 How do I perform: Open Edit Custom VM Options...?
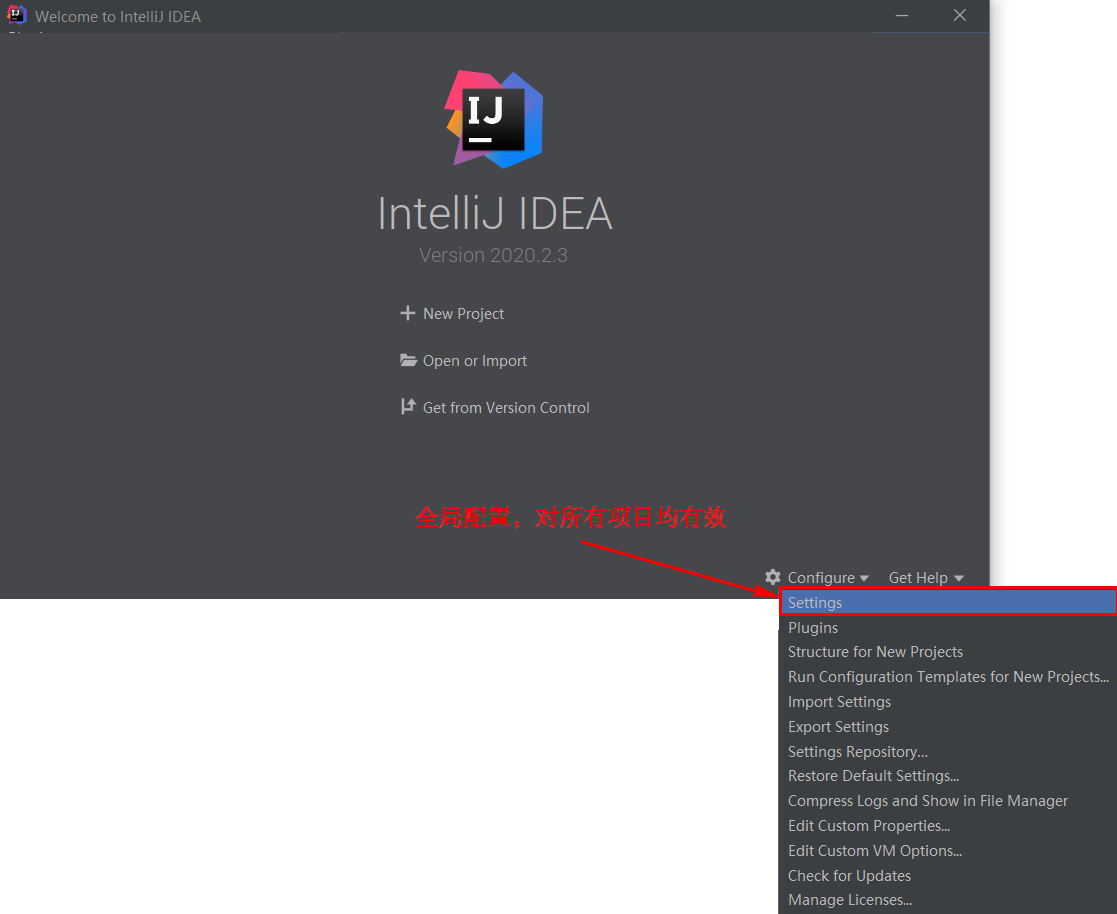coord(947,851)
